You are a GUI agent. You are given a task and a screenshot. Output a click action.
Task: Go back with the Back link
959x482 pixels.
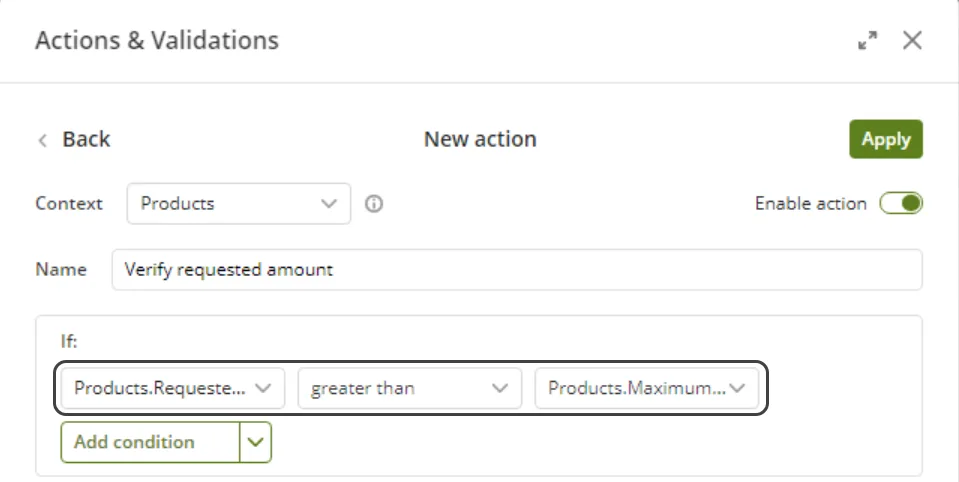(74, 139)
